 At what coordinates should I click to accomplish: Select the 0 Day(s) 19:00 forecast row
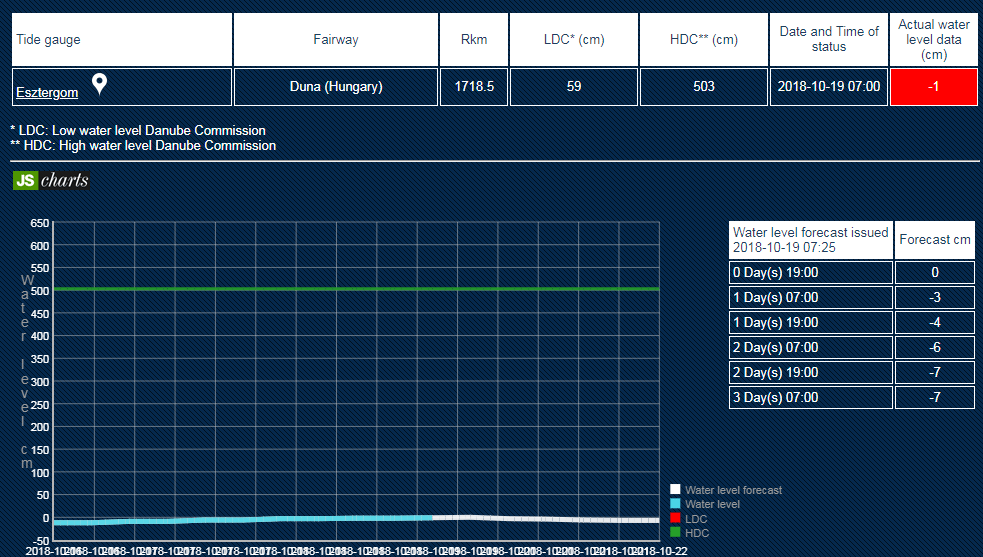(811, 272)
